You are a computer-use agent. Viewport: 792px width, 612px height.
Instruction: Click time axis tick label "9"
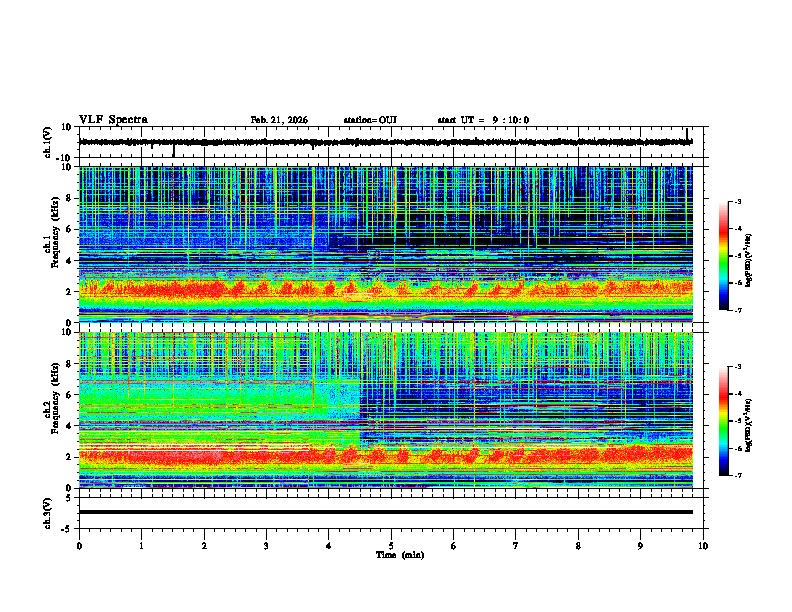pyautogui.click(x=640, y=546)
